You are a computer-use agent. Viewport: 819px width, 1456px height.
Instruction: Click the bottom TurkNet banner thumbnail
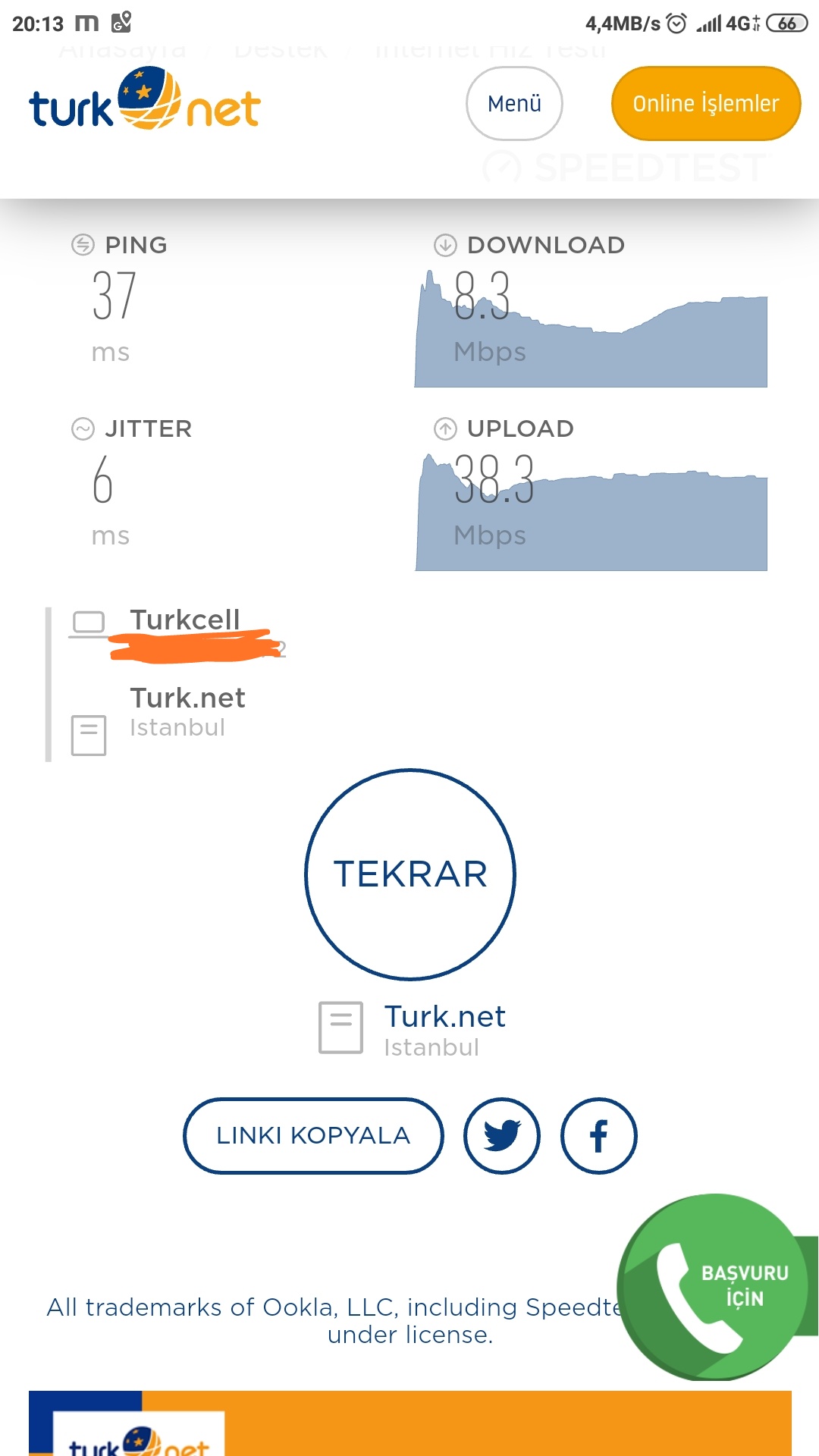[x=139, y=1435]
